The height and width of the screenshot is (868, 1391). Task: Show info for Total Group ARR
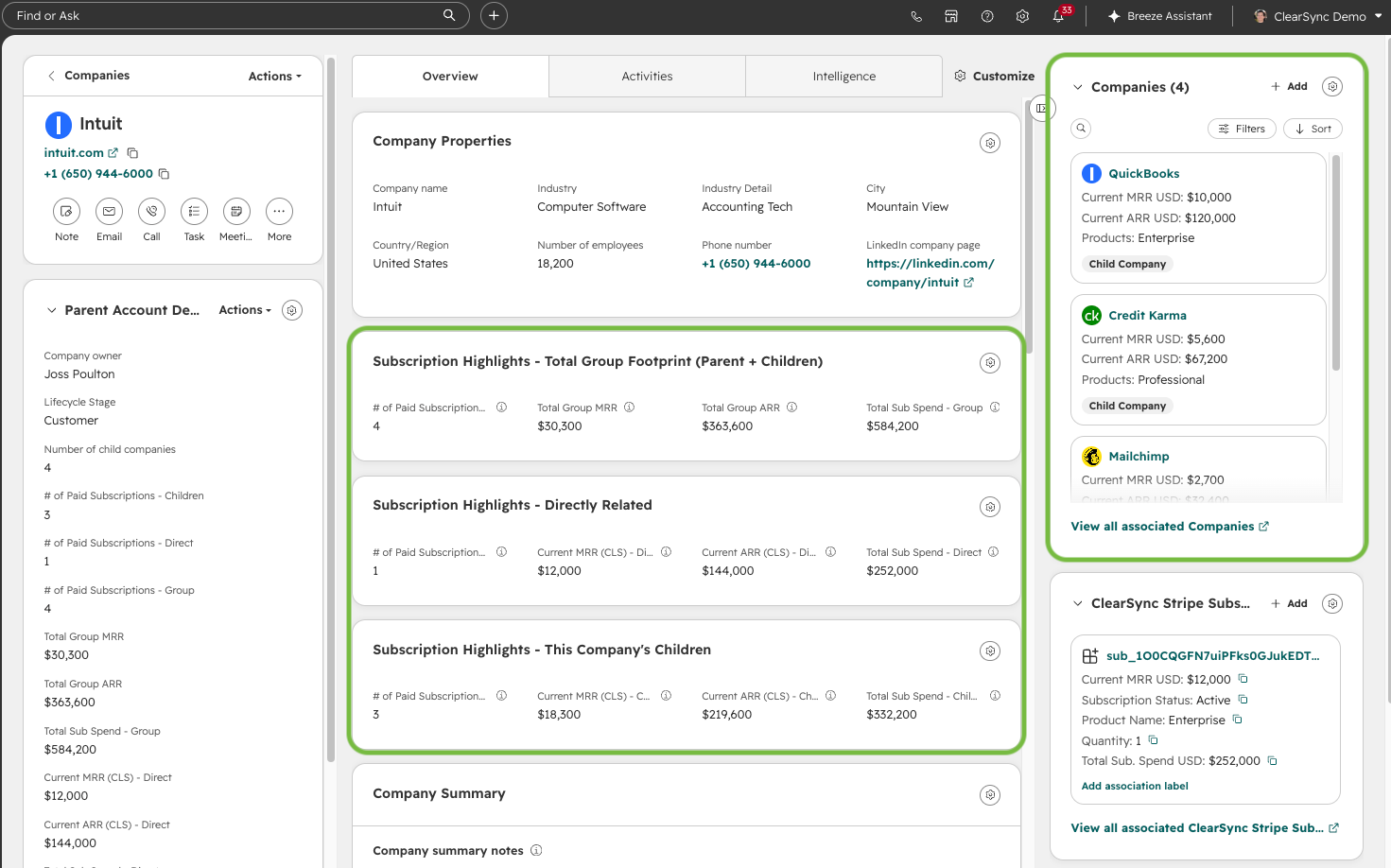tap(791, 408)
